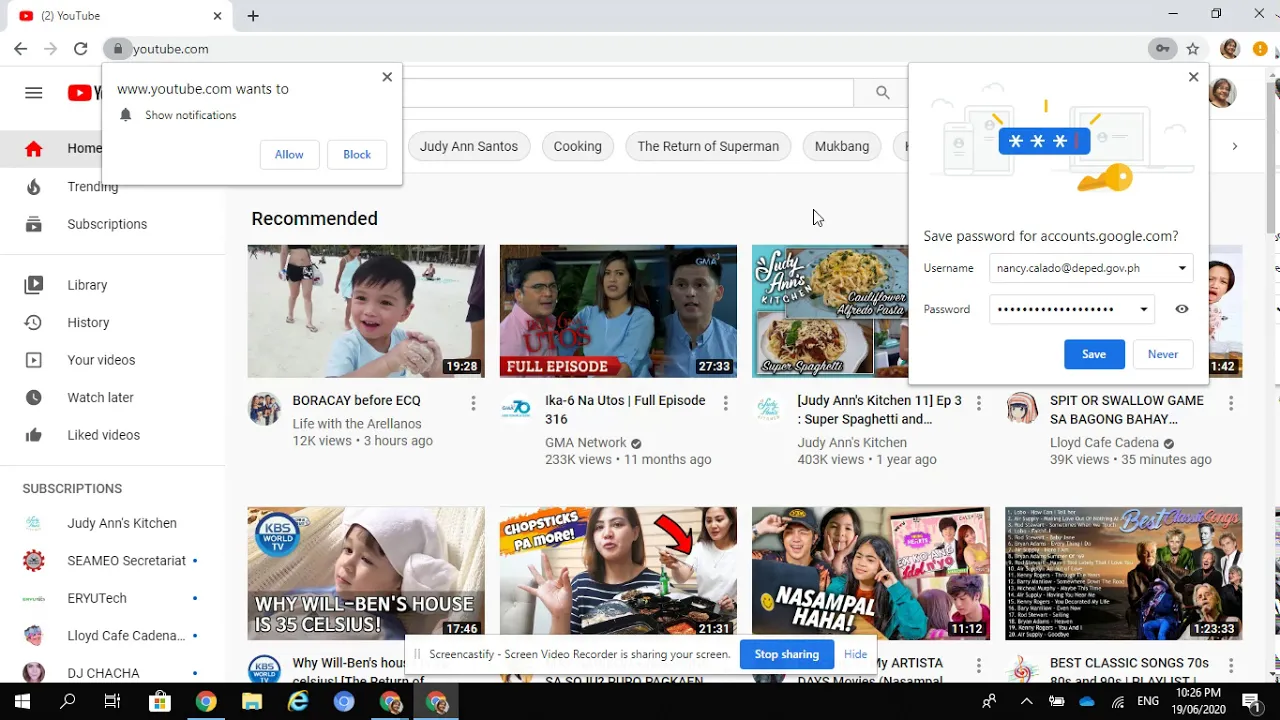Click in the YouTube search field

628,93
